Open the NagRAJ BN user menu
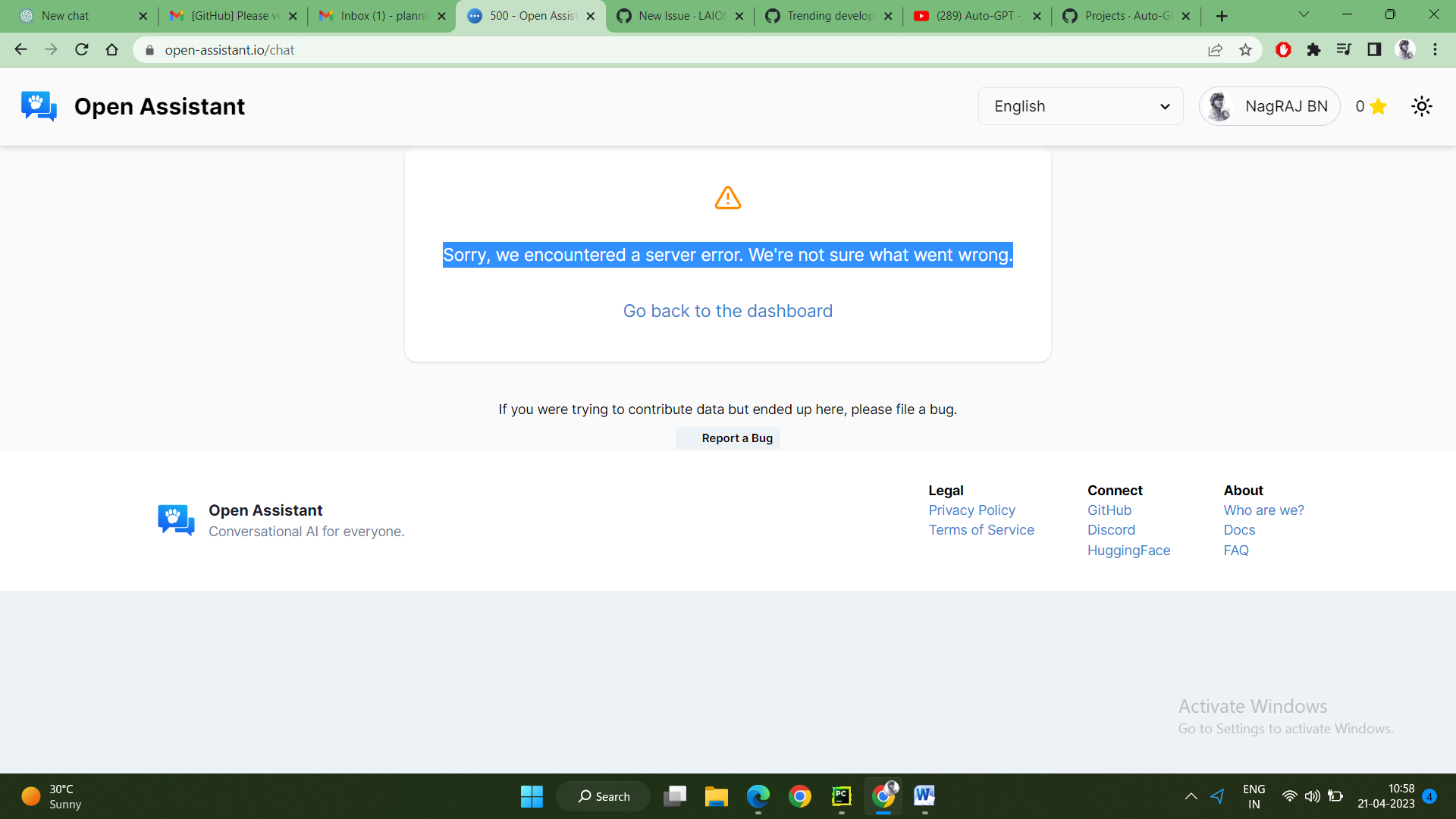Image resolution: width=1456 pixels, height=819 pixels. click(x=1269, y=106)
